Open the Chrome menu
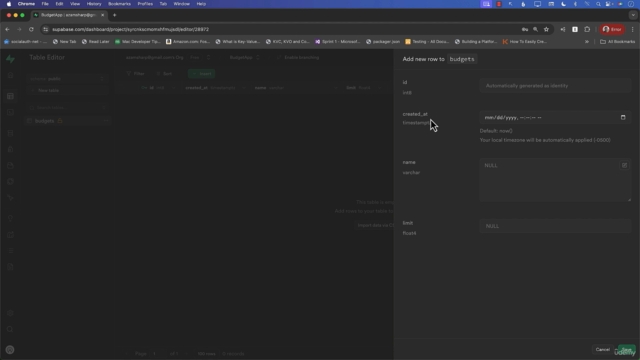Image resolution: width=640 pixels, height=360 pixels. click(26, 4)
